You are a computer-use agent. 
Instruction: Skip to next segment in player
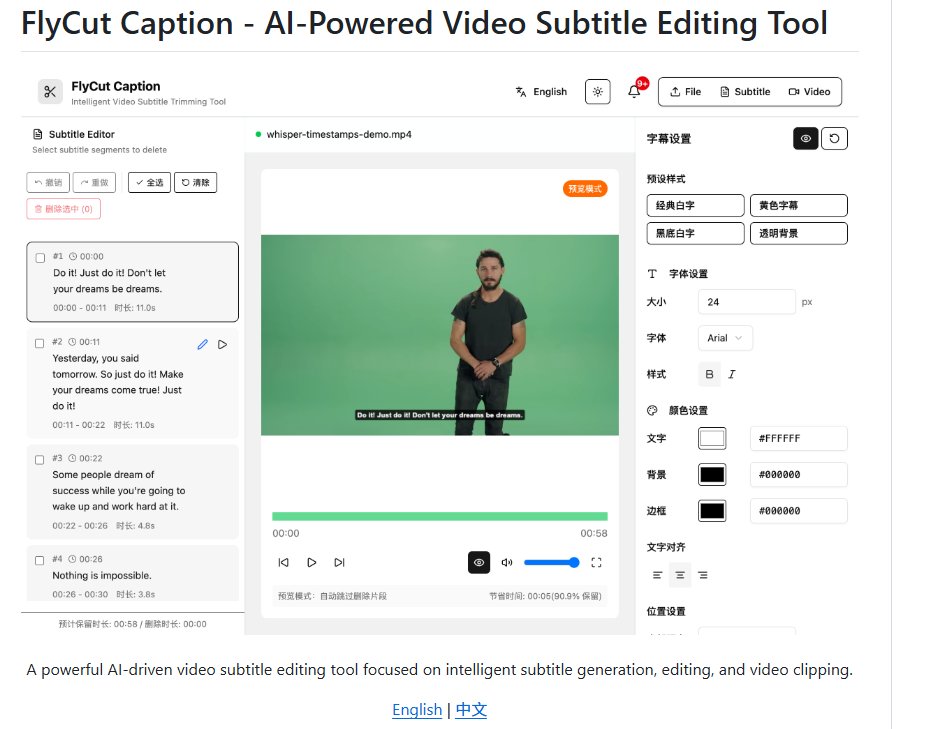click(x=339, y=562)
